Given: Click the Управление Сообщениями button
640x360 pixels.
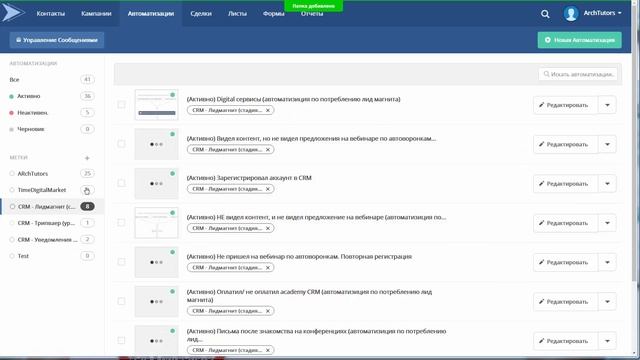Looking at the screenshot, I should [x=57, y=40].
